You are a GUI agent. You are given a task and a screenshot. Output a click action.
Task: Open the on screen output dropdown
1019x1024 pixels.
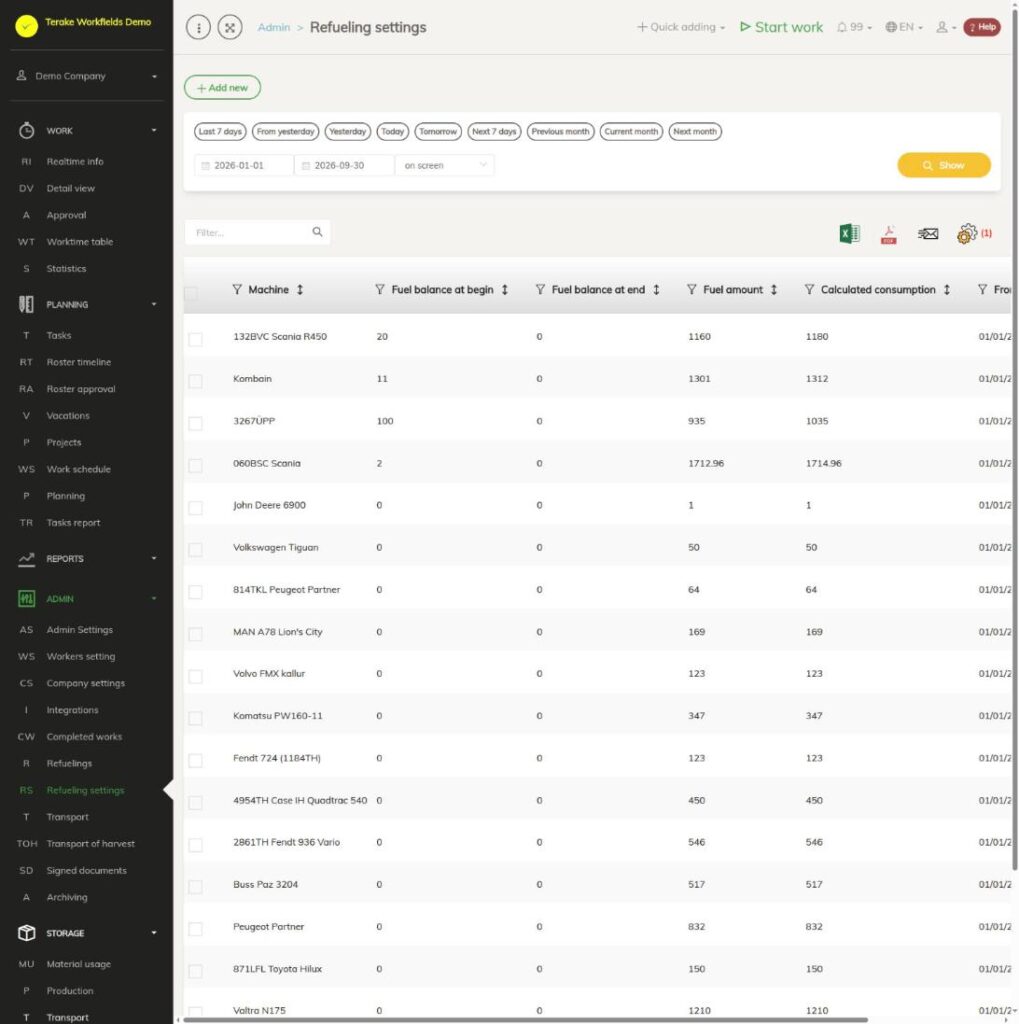coord(445,165)
